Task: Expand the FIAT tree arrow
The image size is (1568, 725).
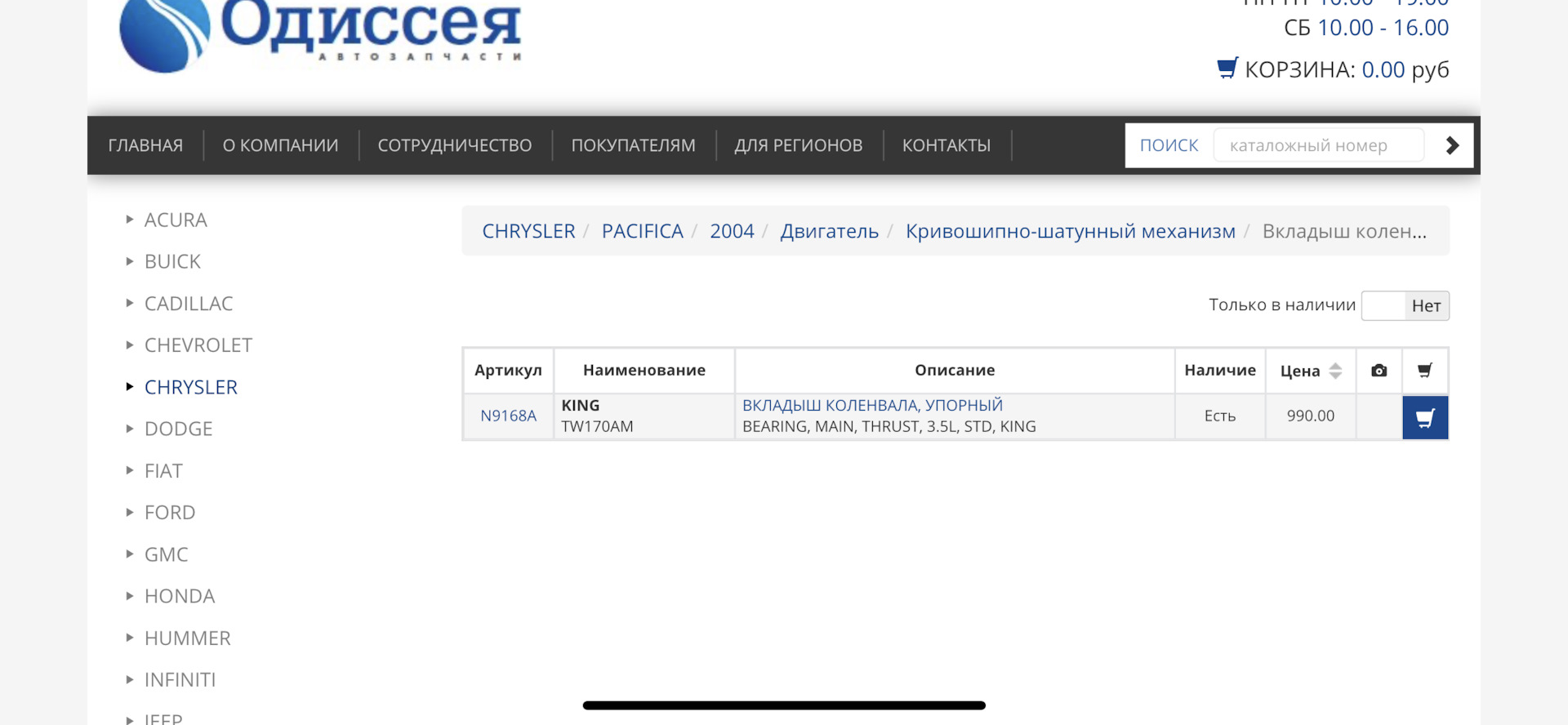Action: pyautogui.click(x=129, y=470)
